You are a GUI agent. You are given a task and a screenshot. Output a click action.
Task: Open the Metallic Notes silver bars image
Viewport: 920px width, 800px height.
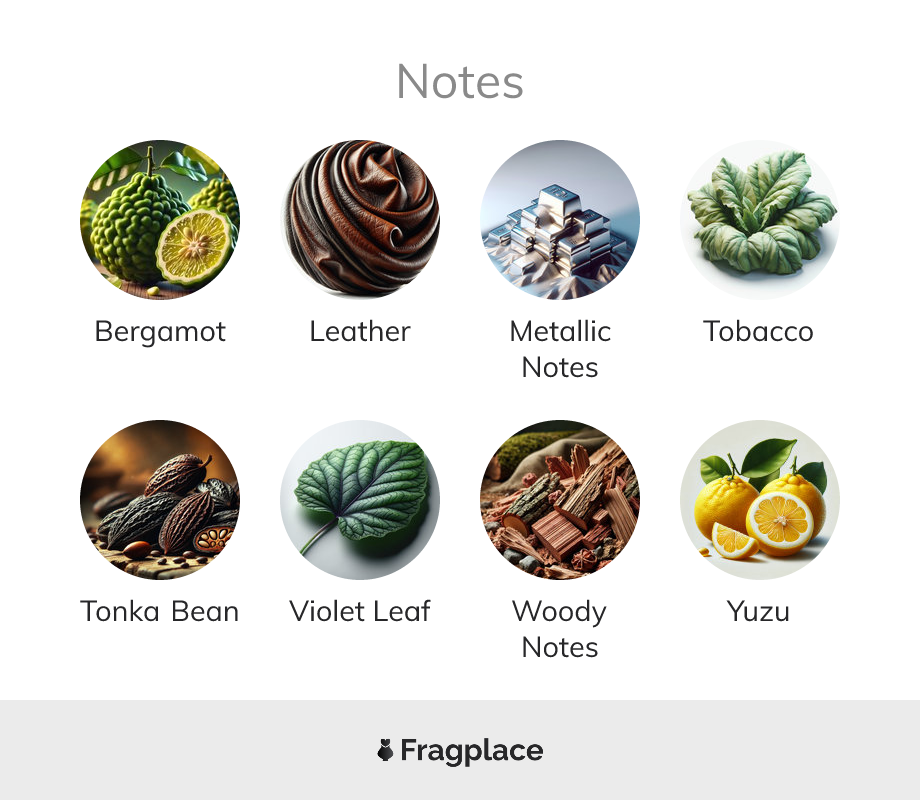pos(560,220)
